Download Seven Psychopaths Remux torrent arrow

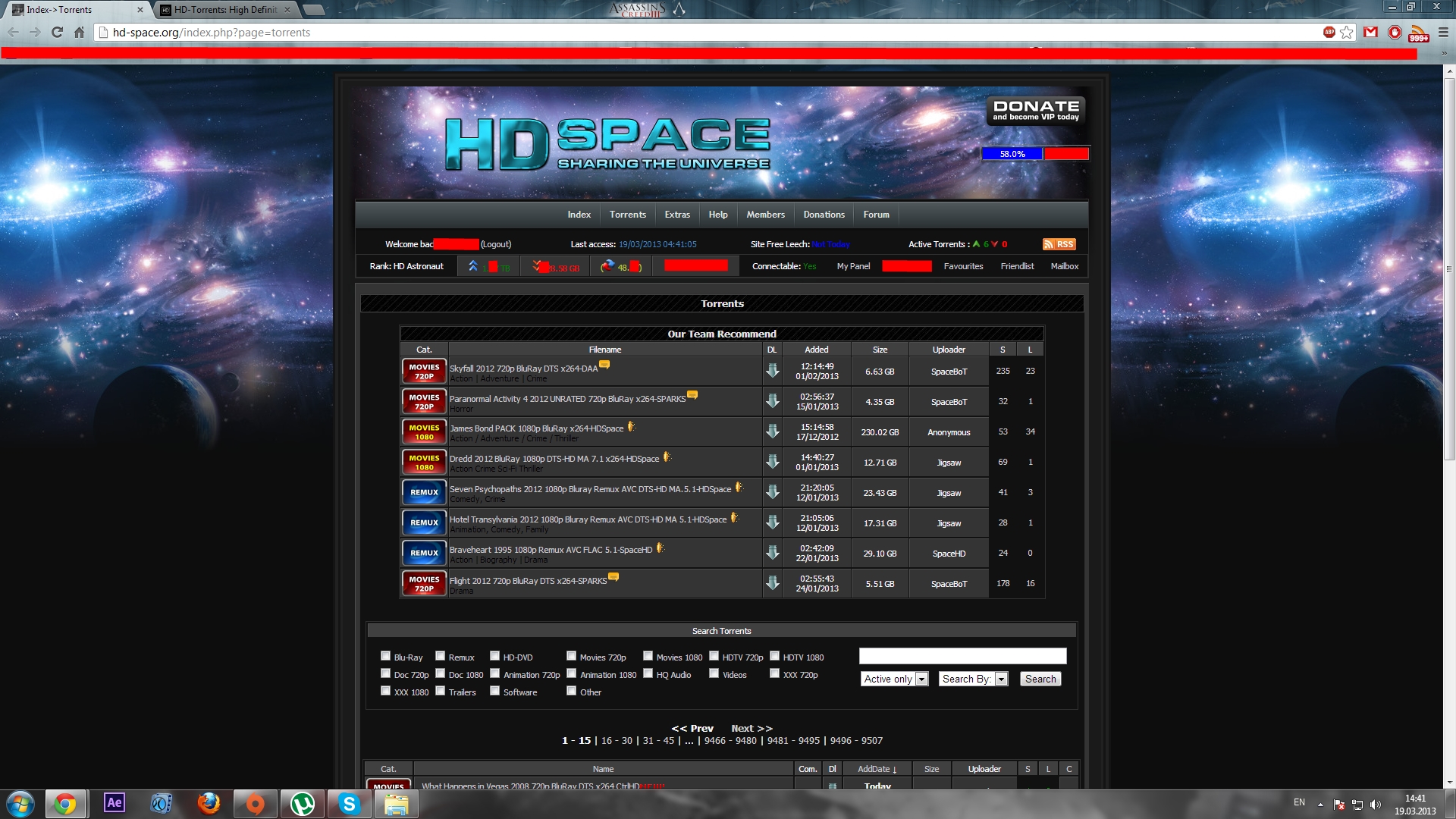point(772,492)
